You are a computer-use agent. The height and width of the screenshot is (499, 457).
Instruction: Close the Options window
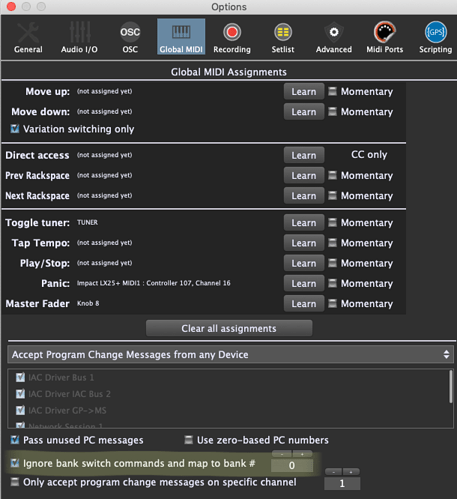click(x=11, y=6)
